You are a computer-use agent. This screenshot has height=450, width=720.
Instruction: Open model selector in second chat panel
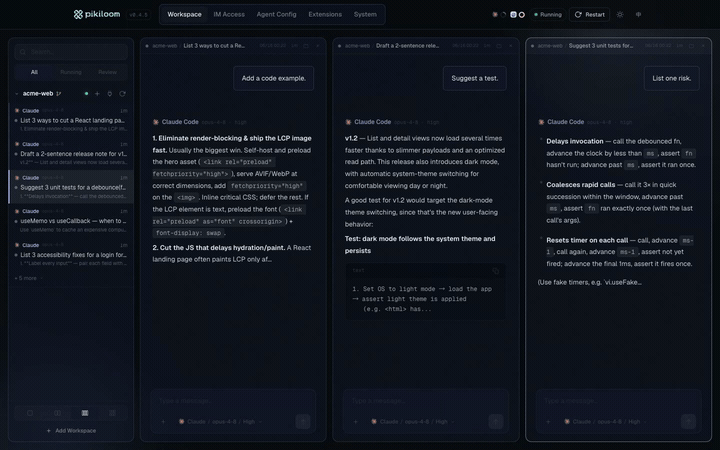413,422
